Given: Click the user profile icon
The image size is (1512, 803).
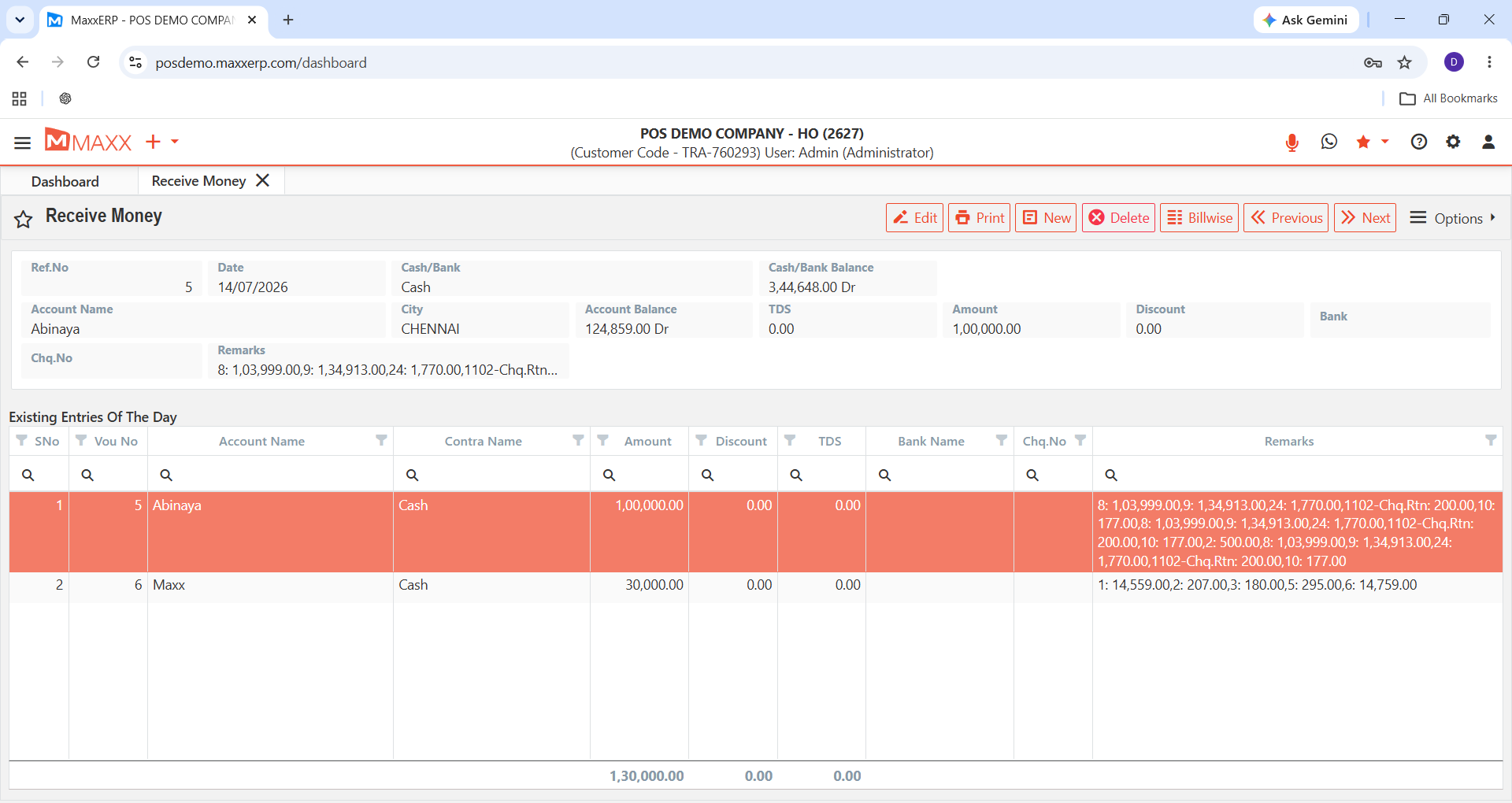Looking at the screenshot, I should click(x=1488, y=142).
